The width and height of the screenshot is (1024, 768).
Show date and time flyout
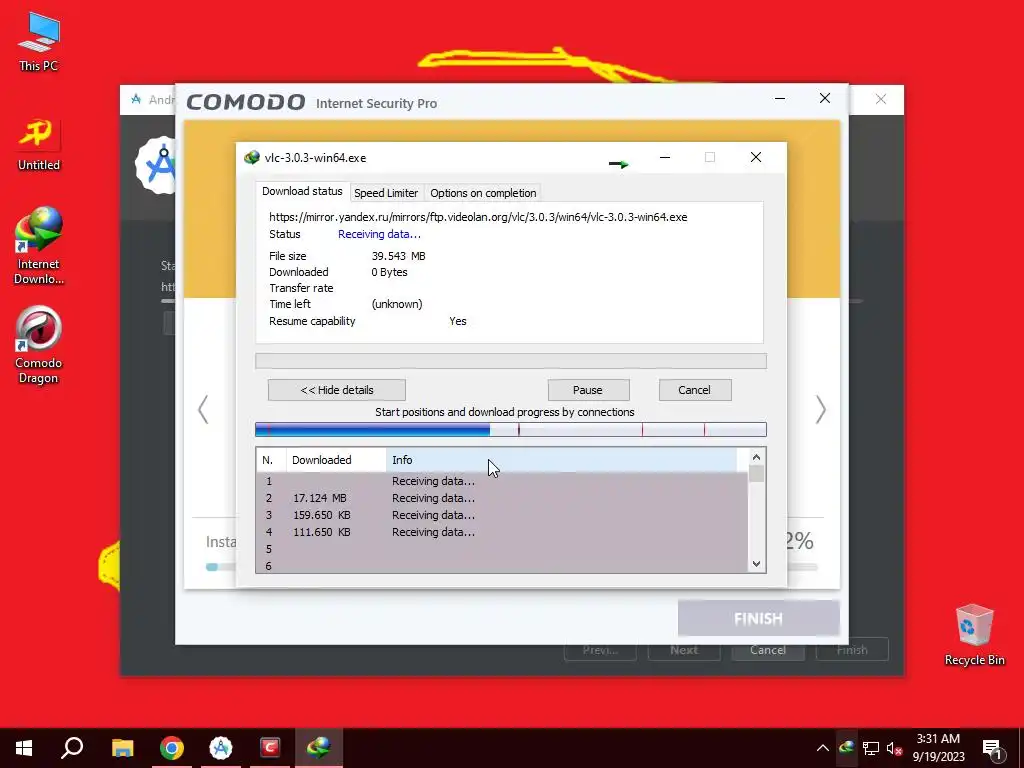938,748
